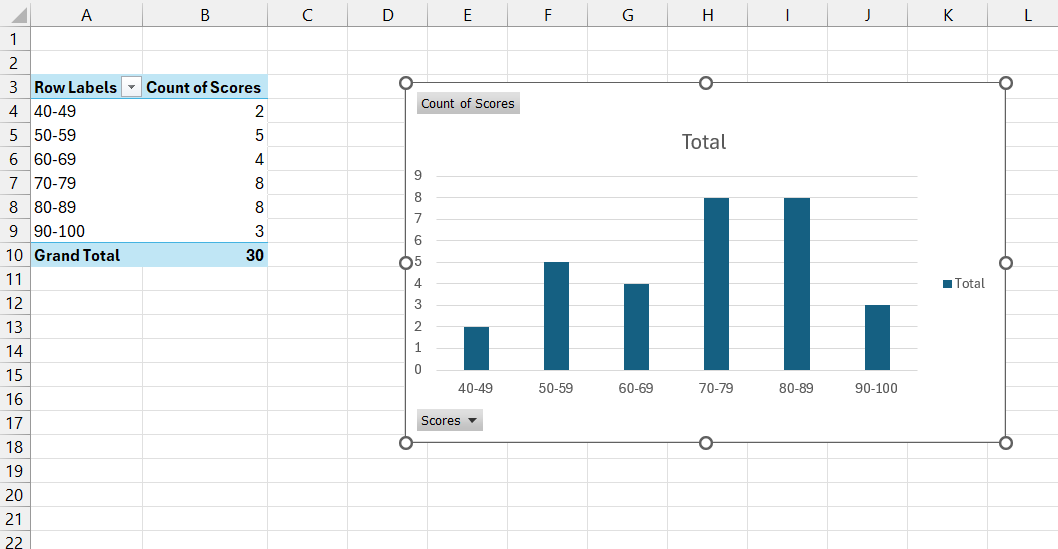Select cell containing 50-59
Viewport: 1058px width, 549px height.
click(86, 135)
